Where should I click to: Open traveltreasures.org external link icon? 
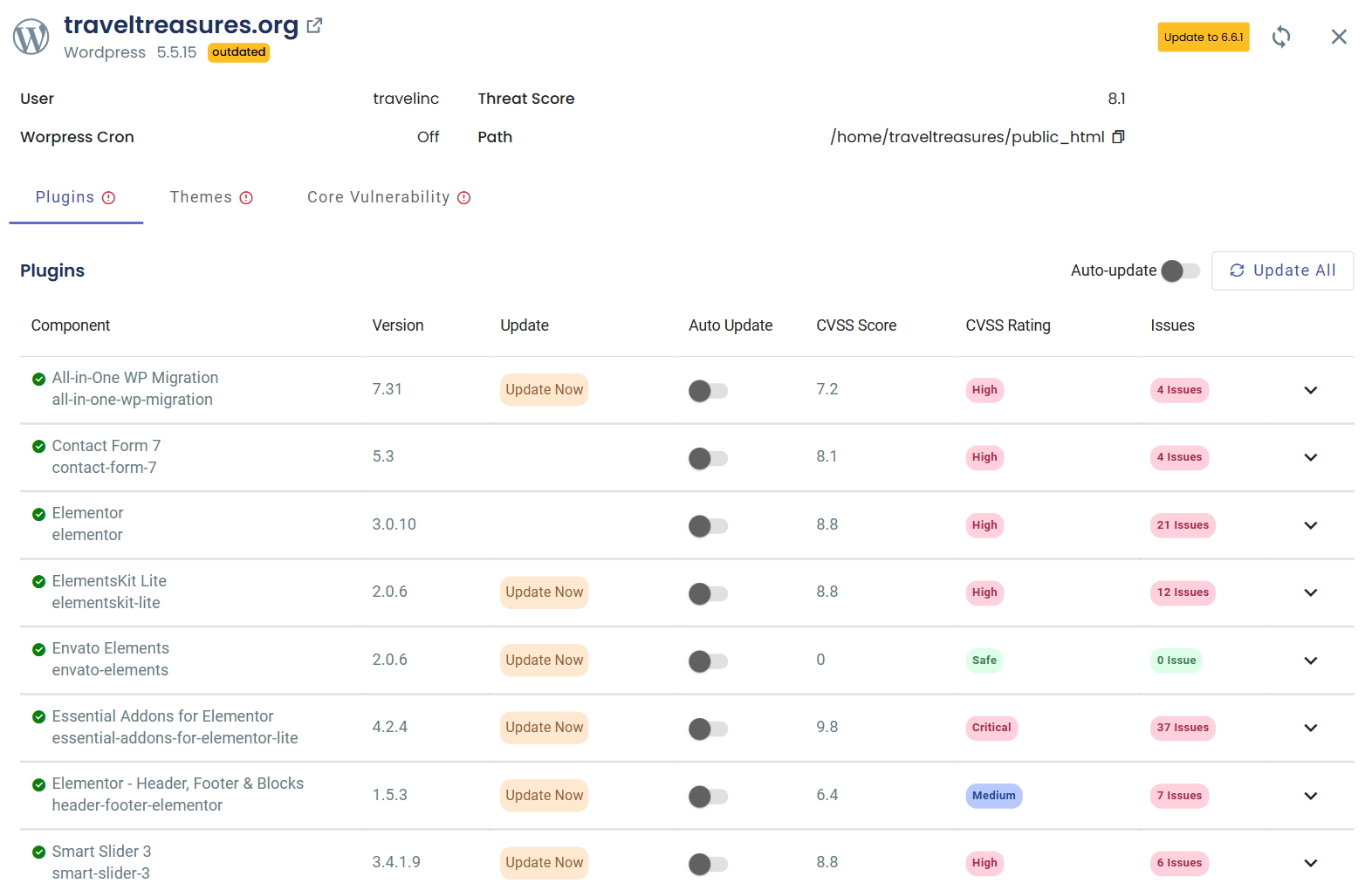coord(315,25)
